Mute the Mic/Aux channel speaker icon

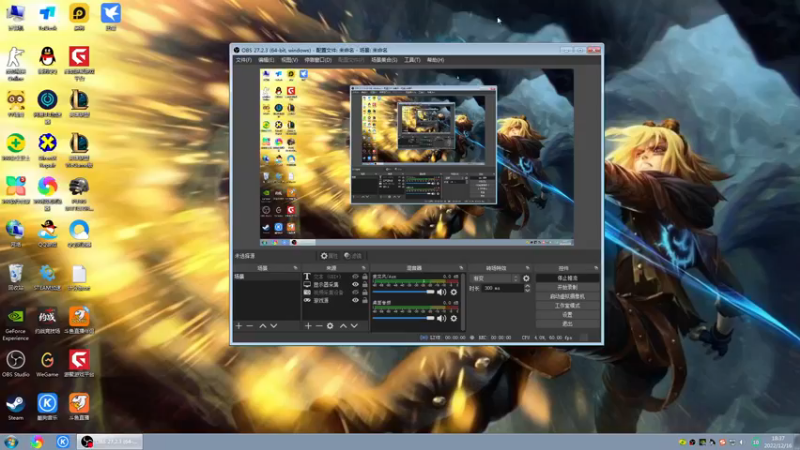click(441, 292)
